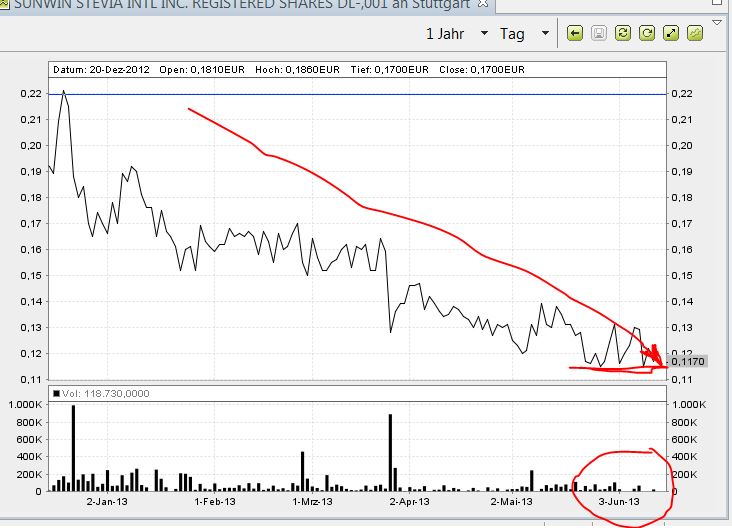Click the green back arrow icon

[575, 34]
